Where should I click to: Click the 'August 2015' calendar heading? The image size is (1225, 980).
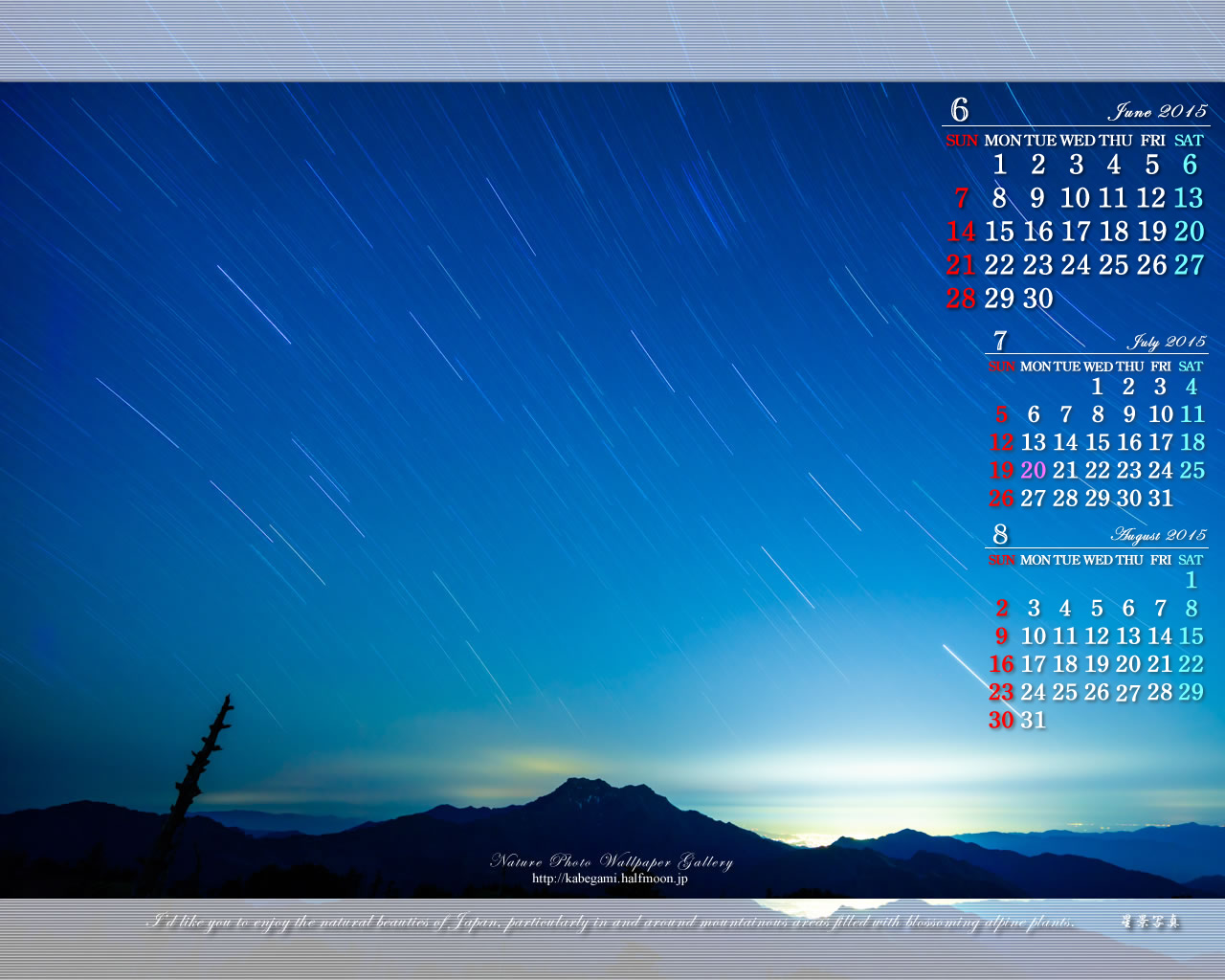tap(1159, 535)
